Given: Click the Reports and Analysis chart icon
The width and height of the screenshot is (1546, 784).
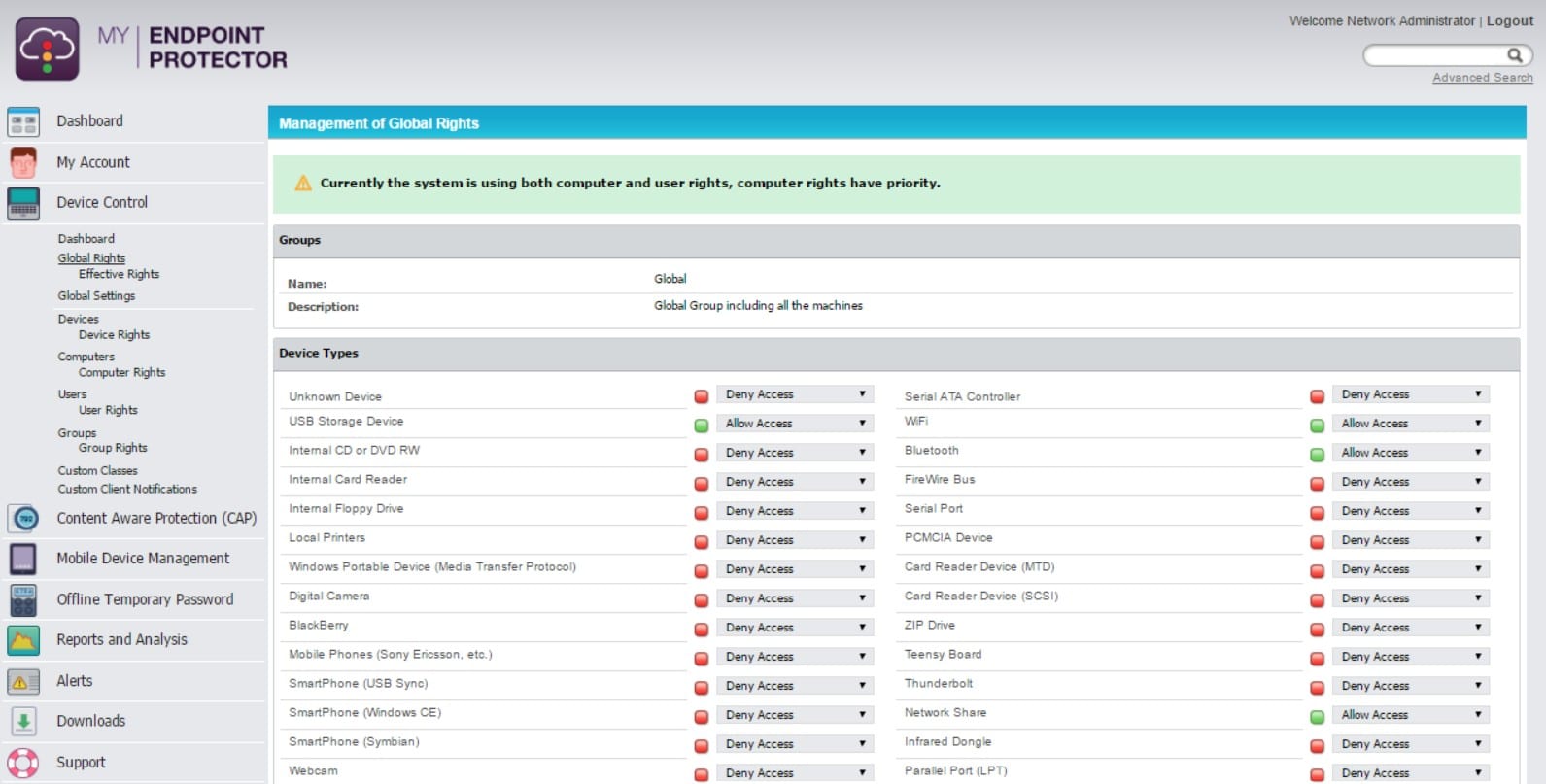Looking at the screenshot, I should coord(23,640).
